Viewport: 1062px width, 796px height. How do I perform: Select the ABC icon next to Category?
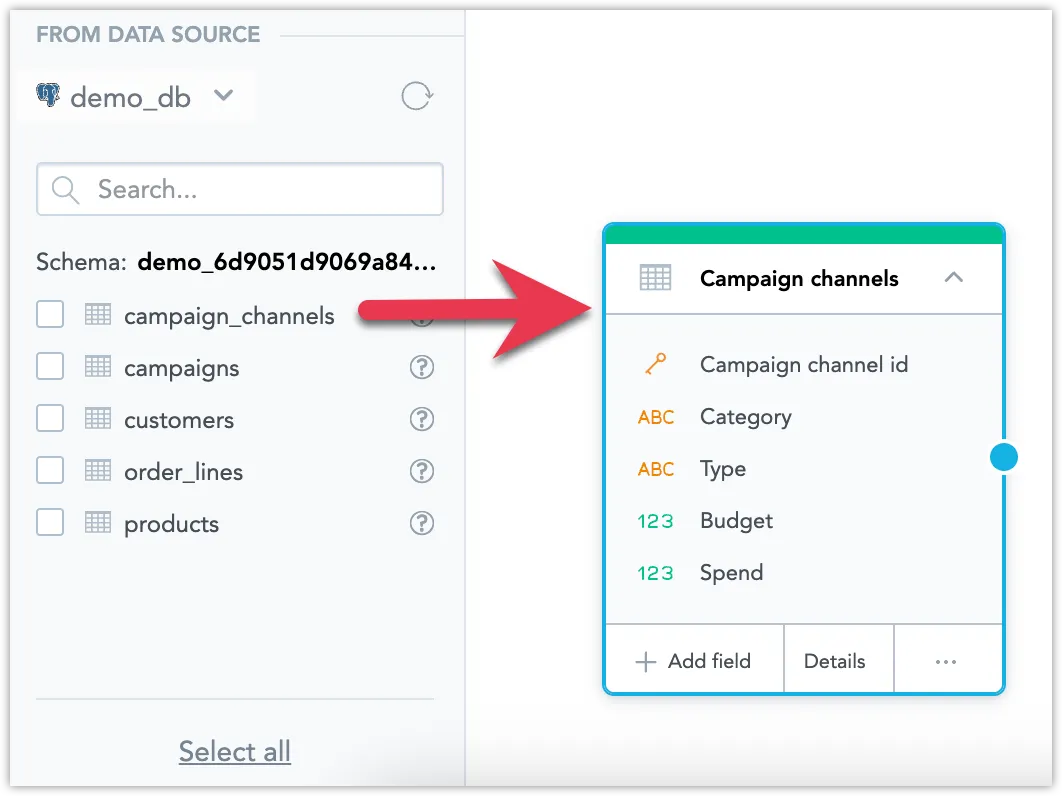click(655, 417)
